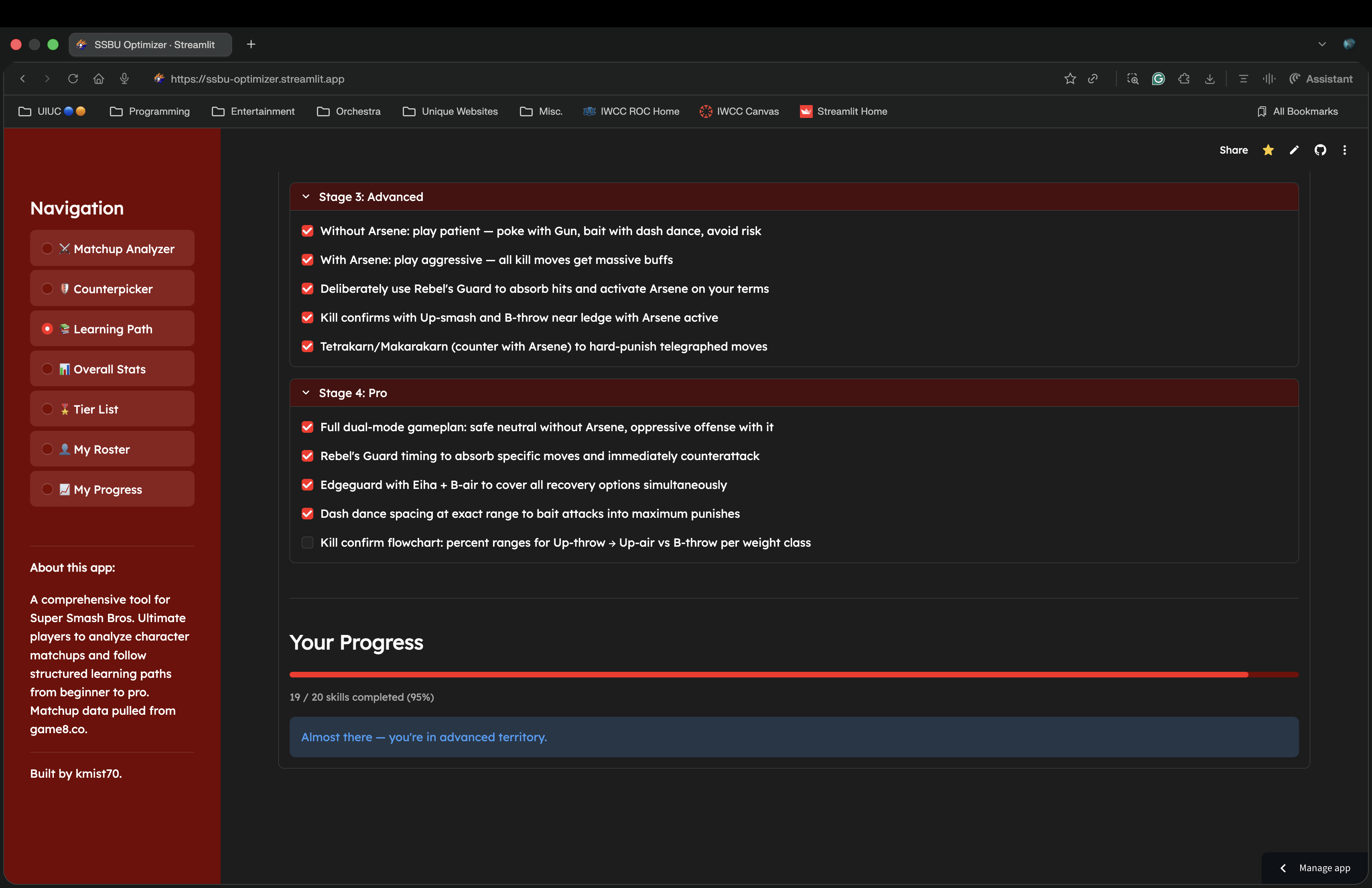Click the copy link icon in toolbar
Image resolution: width=1372 pixels, height=888 pixels.
point(1092,79)
